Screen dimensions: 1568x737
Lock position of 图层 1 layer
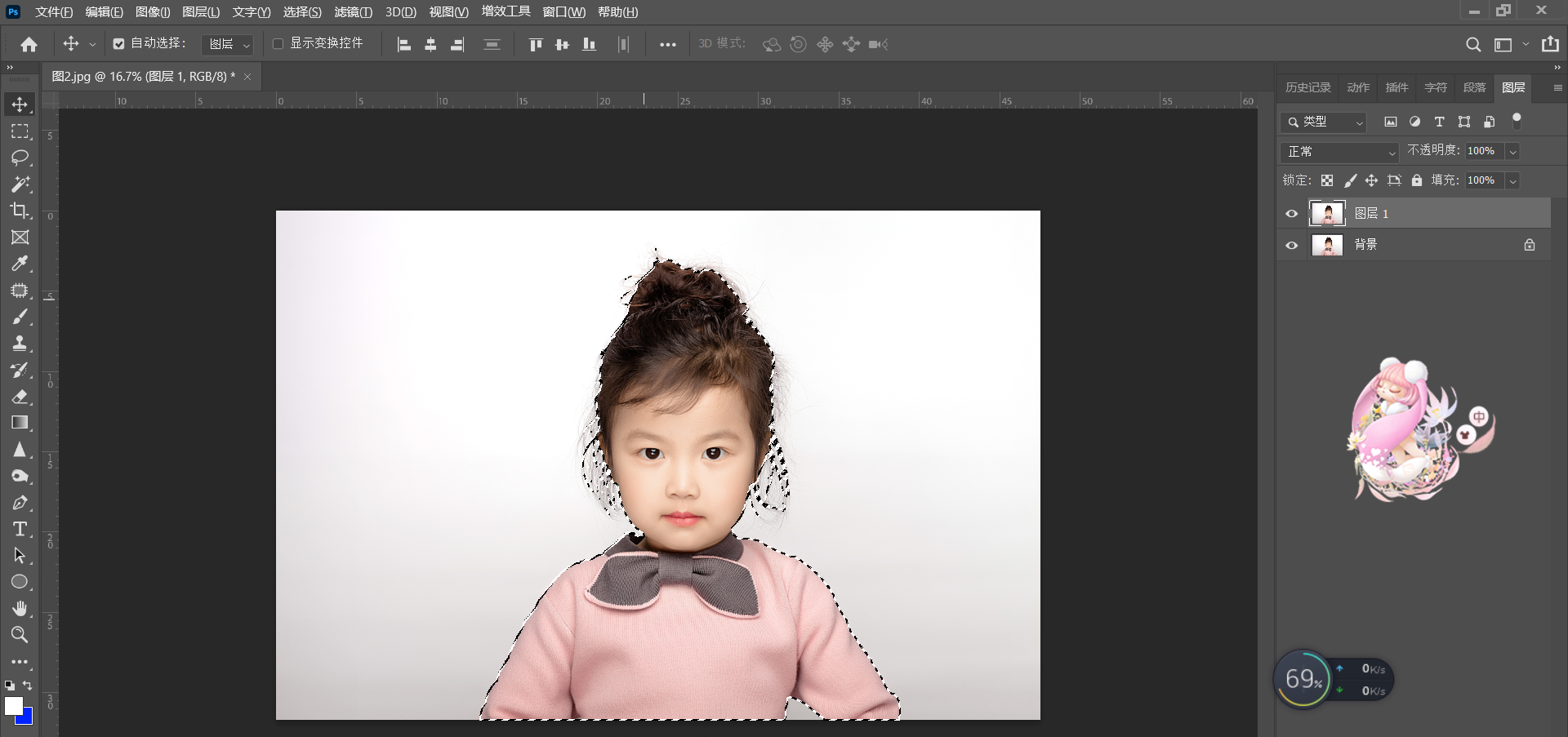[1371, 180]
